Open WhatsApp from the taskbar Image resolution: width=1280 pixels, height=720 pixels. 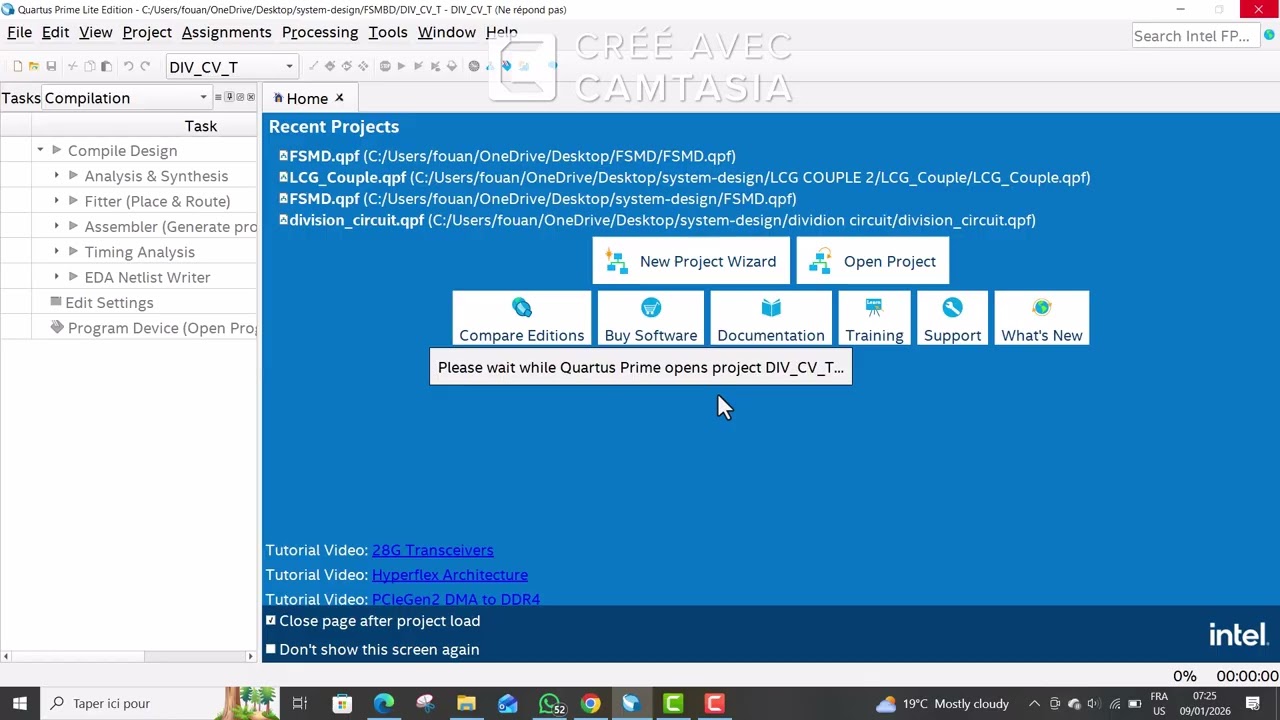pyautogui.click(x=549, y=703)
